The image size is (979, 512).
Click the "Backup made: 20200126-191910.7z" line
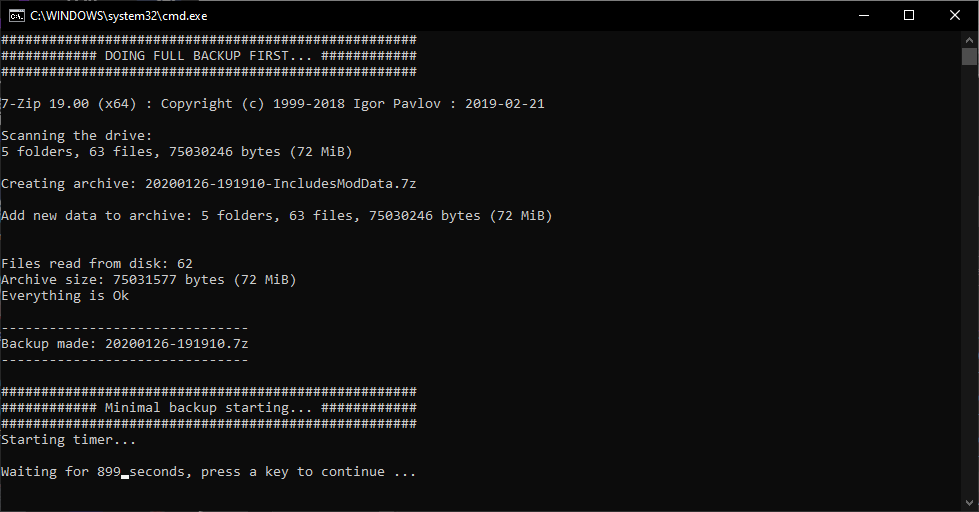tap(125, 344)
